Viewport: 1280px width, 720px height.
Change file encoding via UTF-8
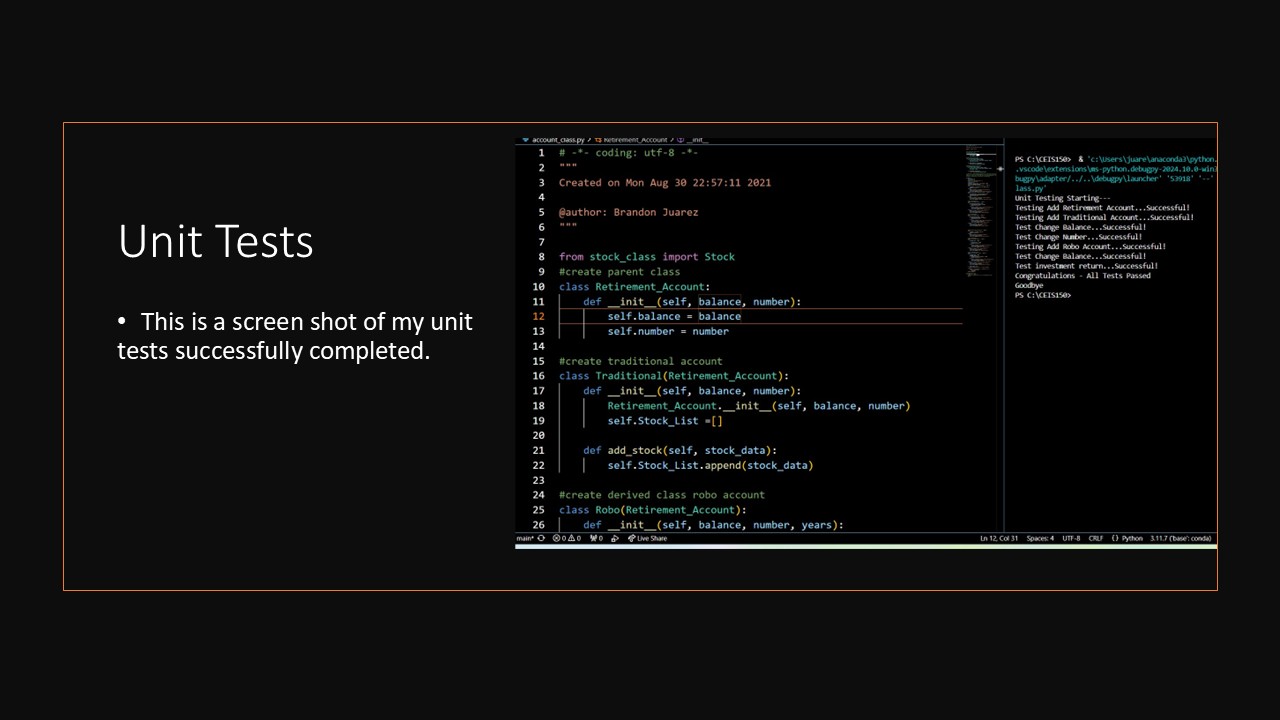point(1071,538)
